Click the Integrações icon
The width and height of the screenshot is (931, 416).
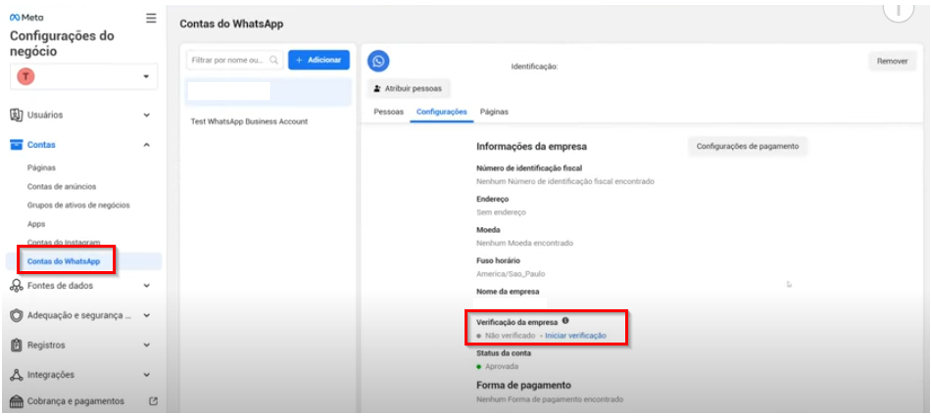coord(17,375)
